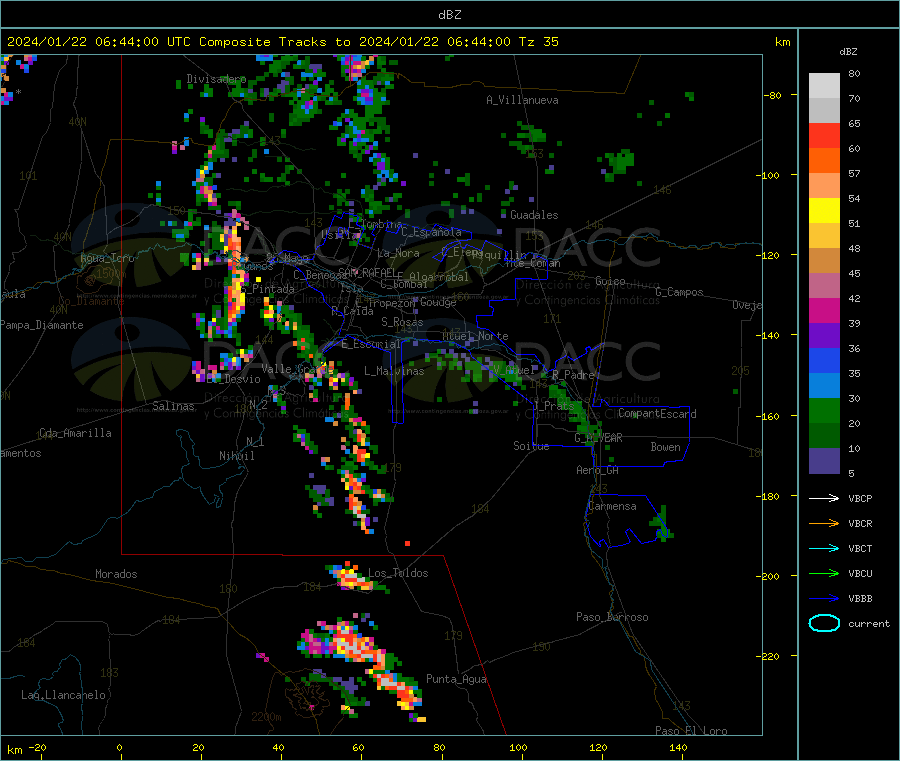Click the white VBCP arrow legend icon

[824, 498]
